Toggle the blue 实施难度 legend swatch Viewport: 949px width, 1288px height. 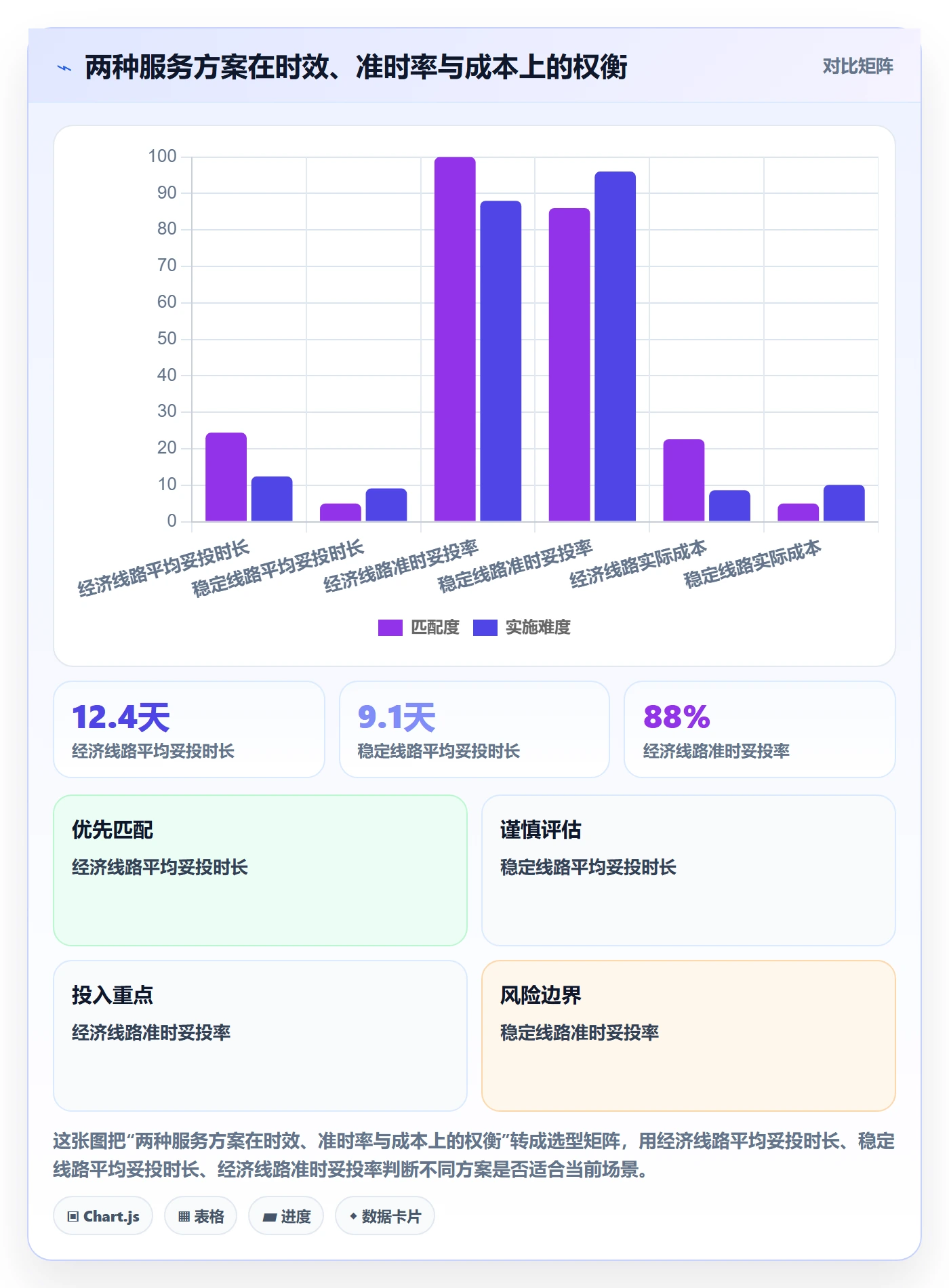point(485,628)
